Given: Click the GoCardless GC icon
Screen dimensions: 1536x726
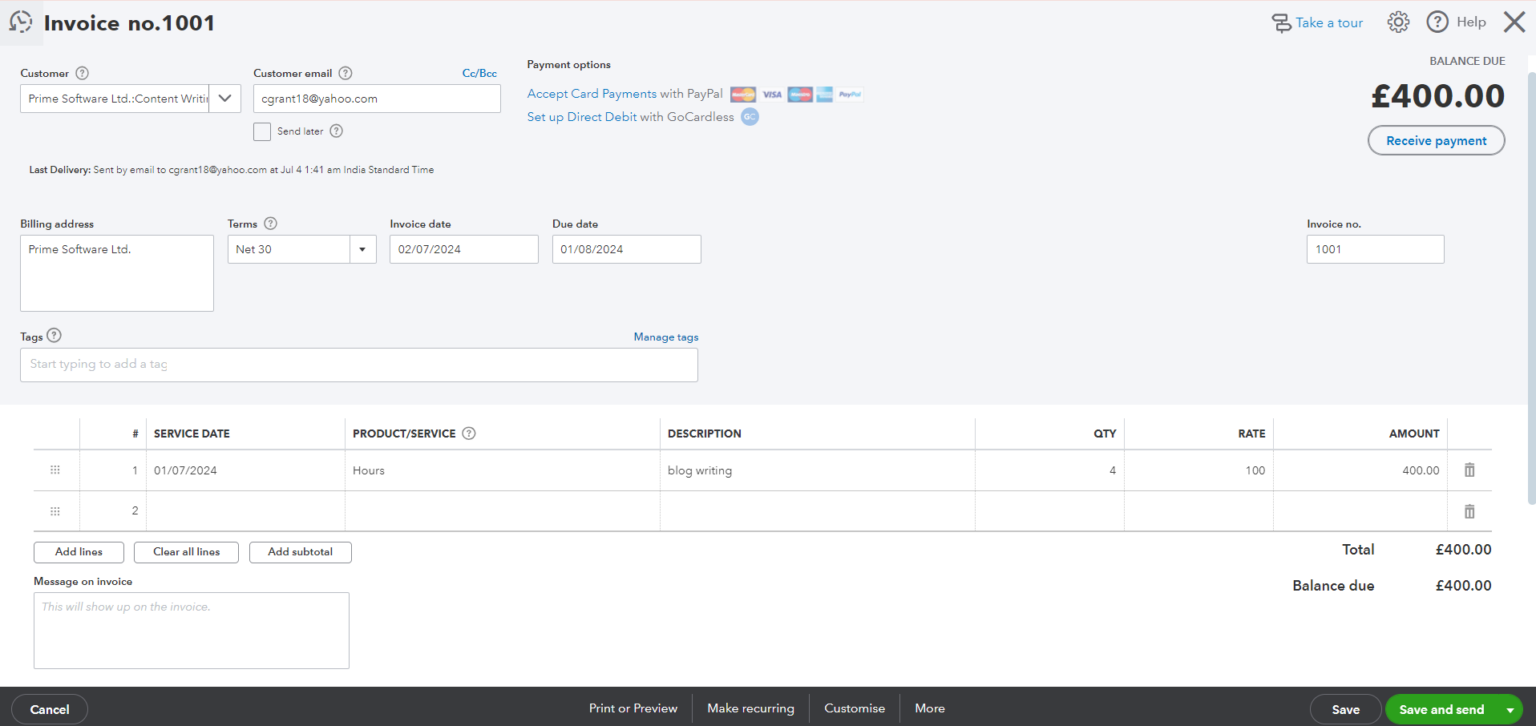Looking at the screenshot, I should [x=751, y=117].
